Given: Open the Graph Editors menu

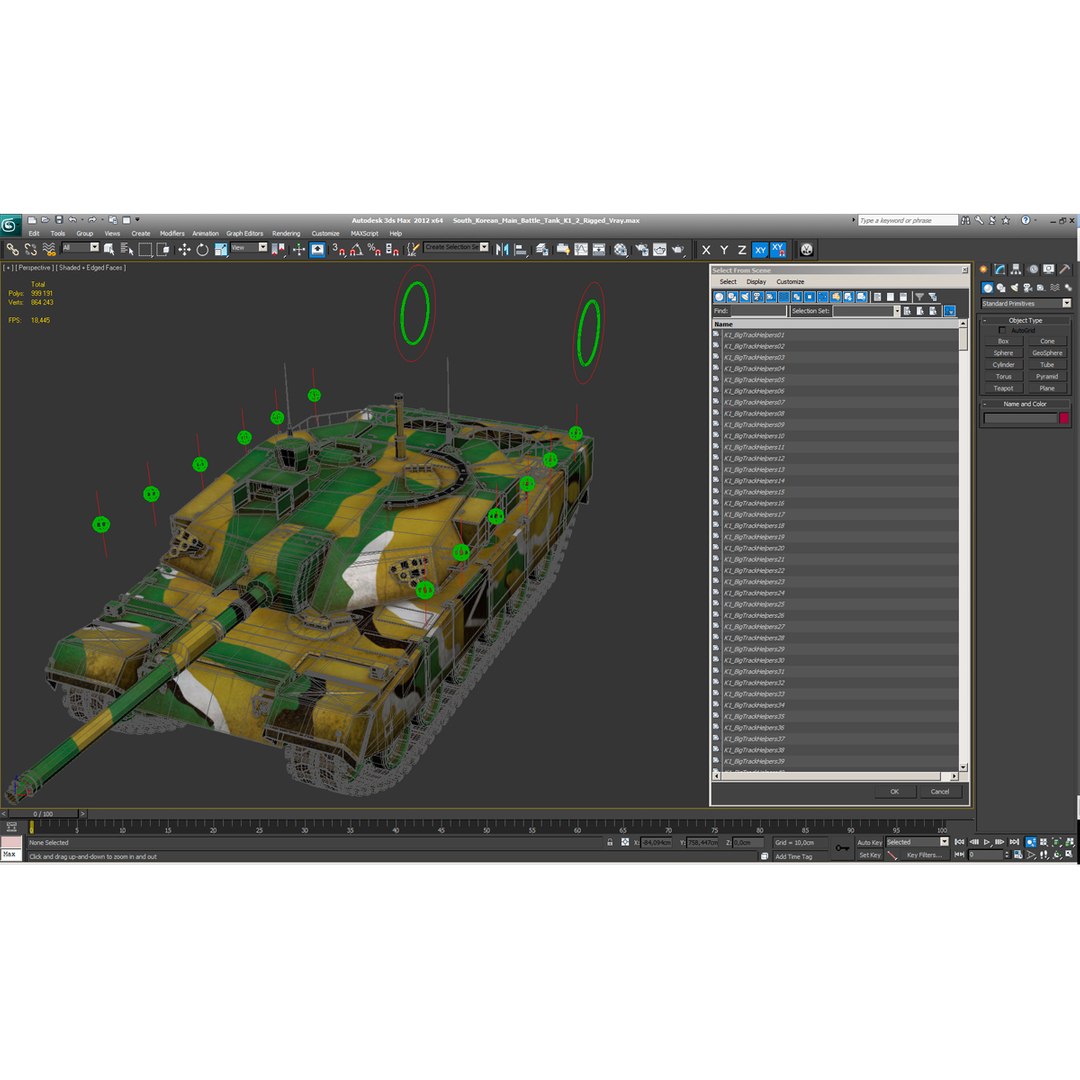Looking at the screenshot, I should coord(245,233).
